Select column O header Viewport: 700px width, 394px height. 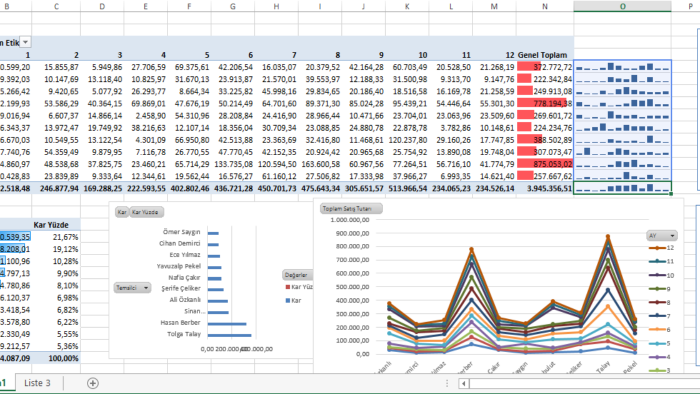[x=622, y=6]
